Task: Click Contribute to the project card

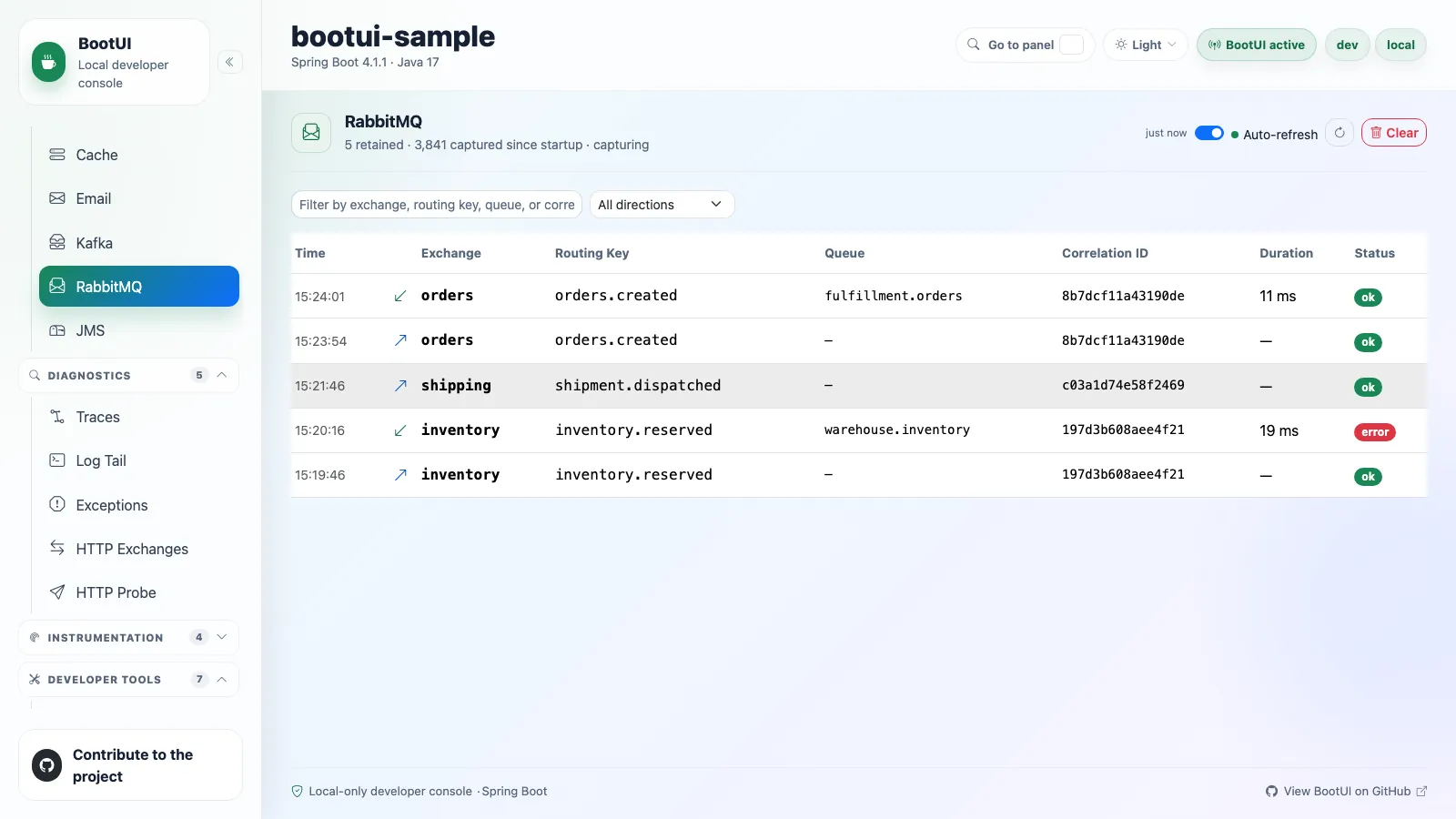Action: click(130, 765)
